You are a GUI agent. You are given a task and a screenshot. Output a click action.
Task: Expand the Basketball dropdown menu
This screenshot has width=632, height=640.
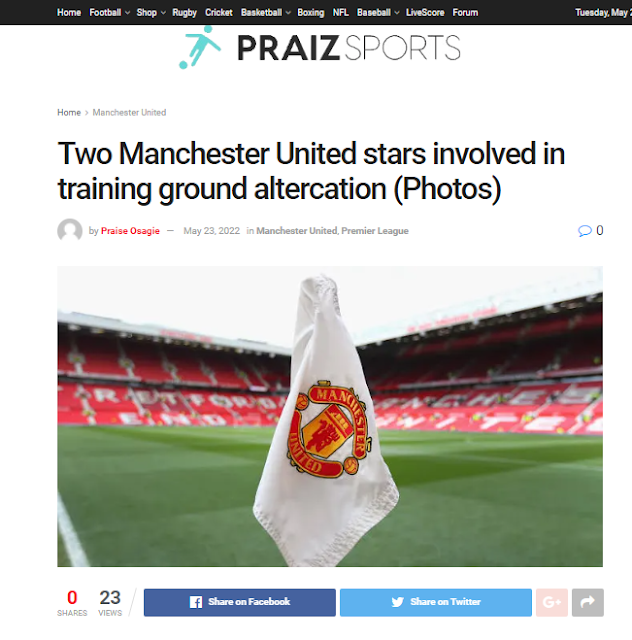265,13
